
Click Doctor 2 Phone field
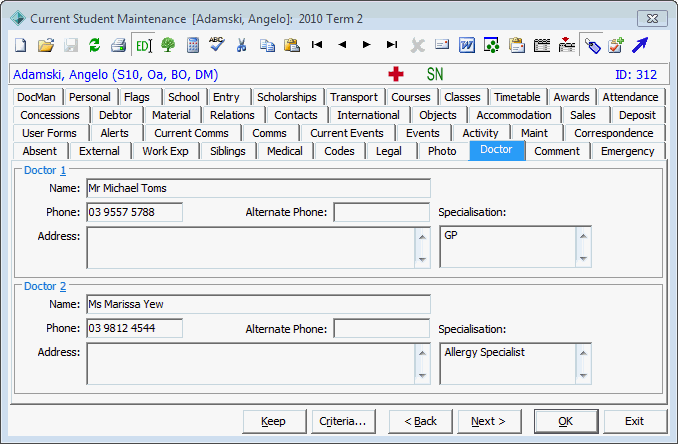tap(134, 328)
